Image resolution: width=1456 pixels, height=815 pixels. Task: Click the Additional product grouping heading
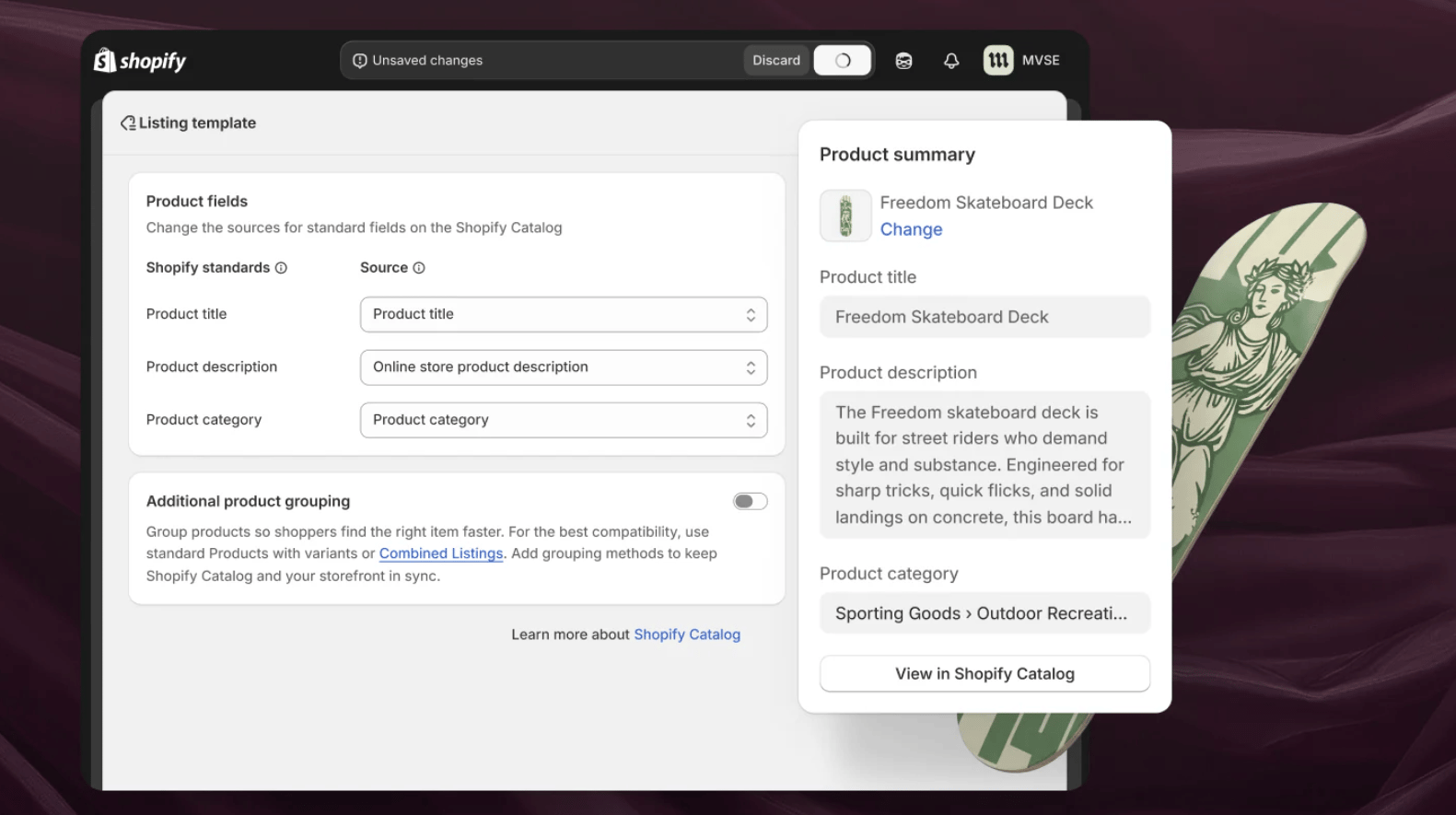[249, 501]
